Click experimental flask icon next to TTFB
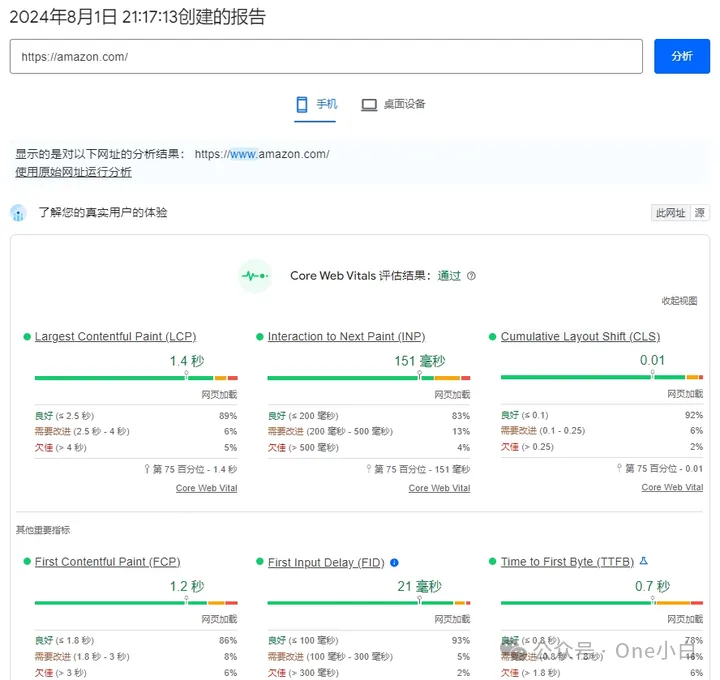Viewport: 720px width, 680px height. [644, 561]
